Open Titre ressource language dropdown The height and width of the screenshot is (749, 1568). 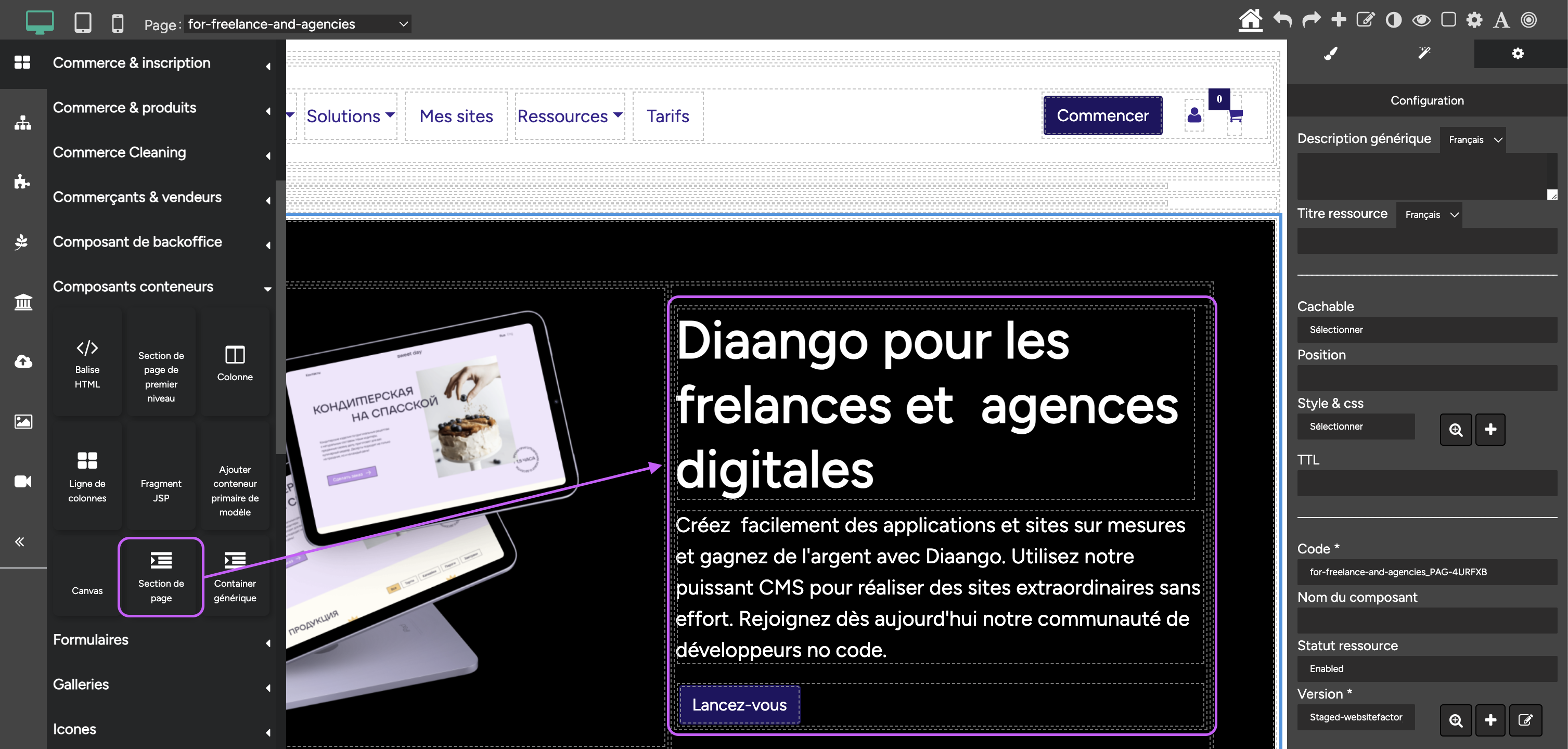[x=1429, y=214]
